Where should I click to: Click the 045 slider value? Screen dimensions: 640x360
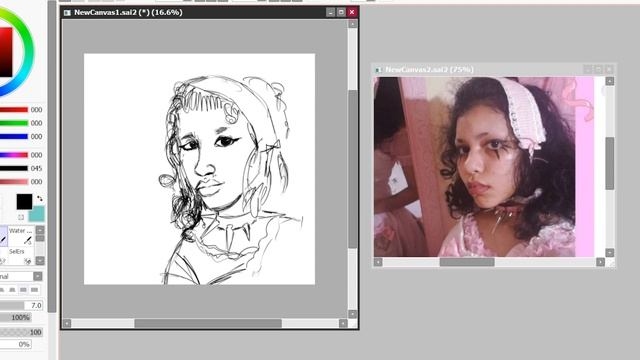click(36, 169)
